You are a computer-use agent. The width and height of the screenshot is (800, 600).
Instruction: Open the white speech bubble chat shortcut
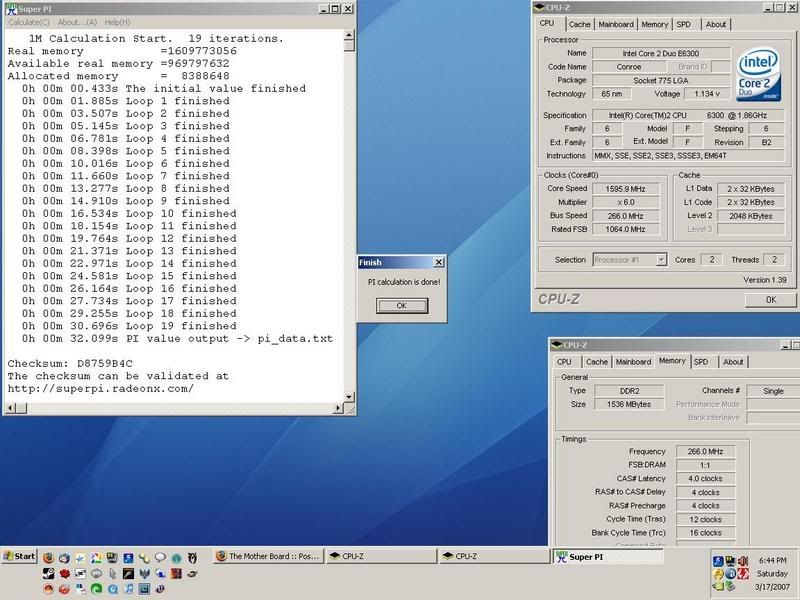(160, 557)
